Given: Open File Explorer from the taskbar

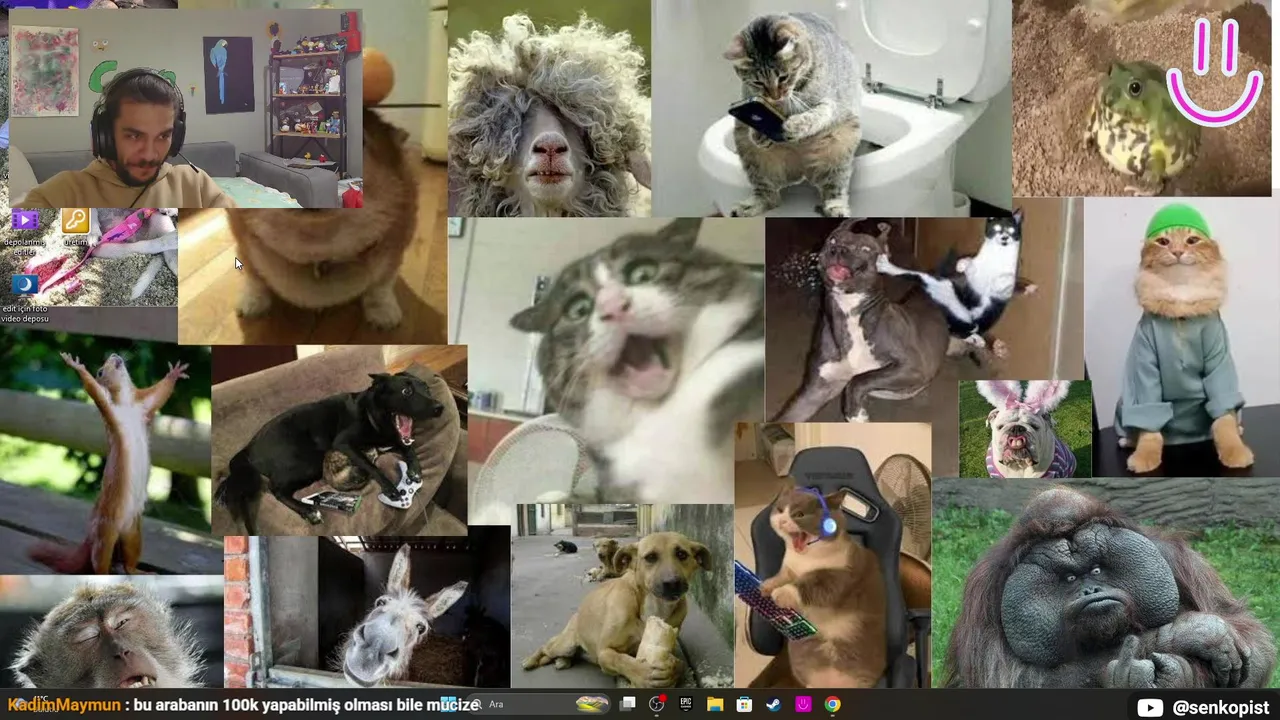Looking at the screenshot, I should click(x=715, y=705).
